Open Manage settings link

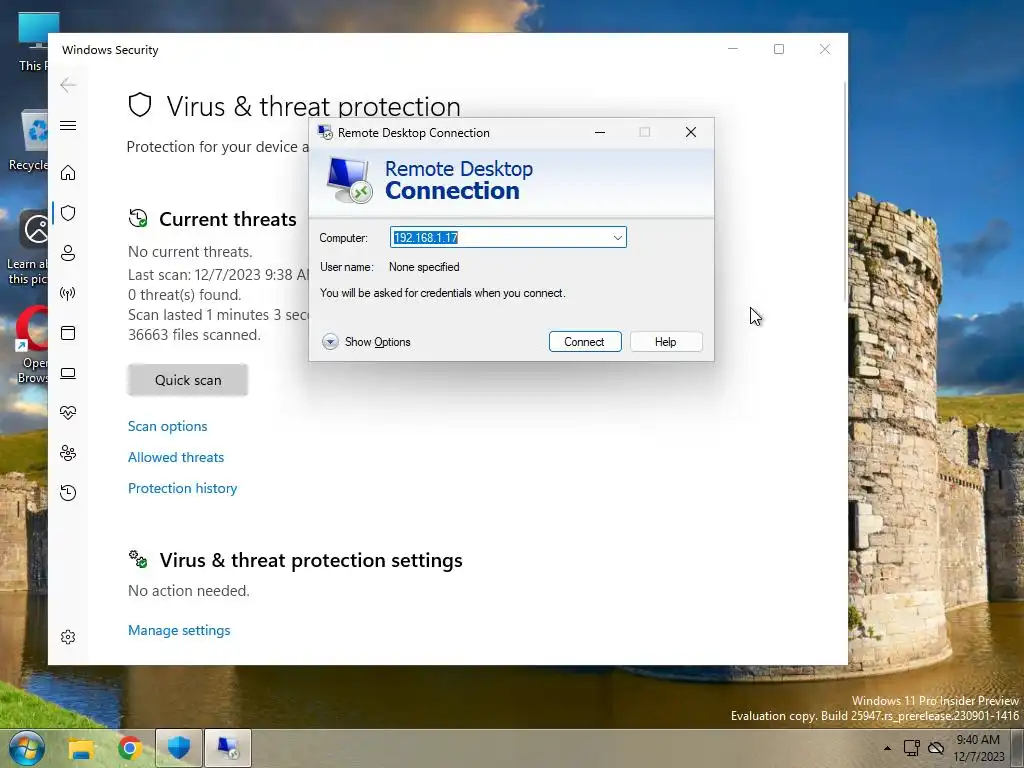179,630
